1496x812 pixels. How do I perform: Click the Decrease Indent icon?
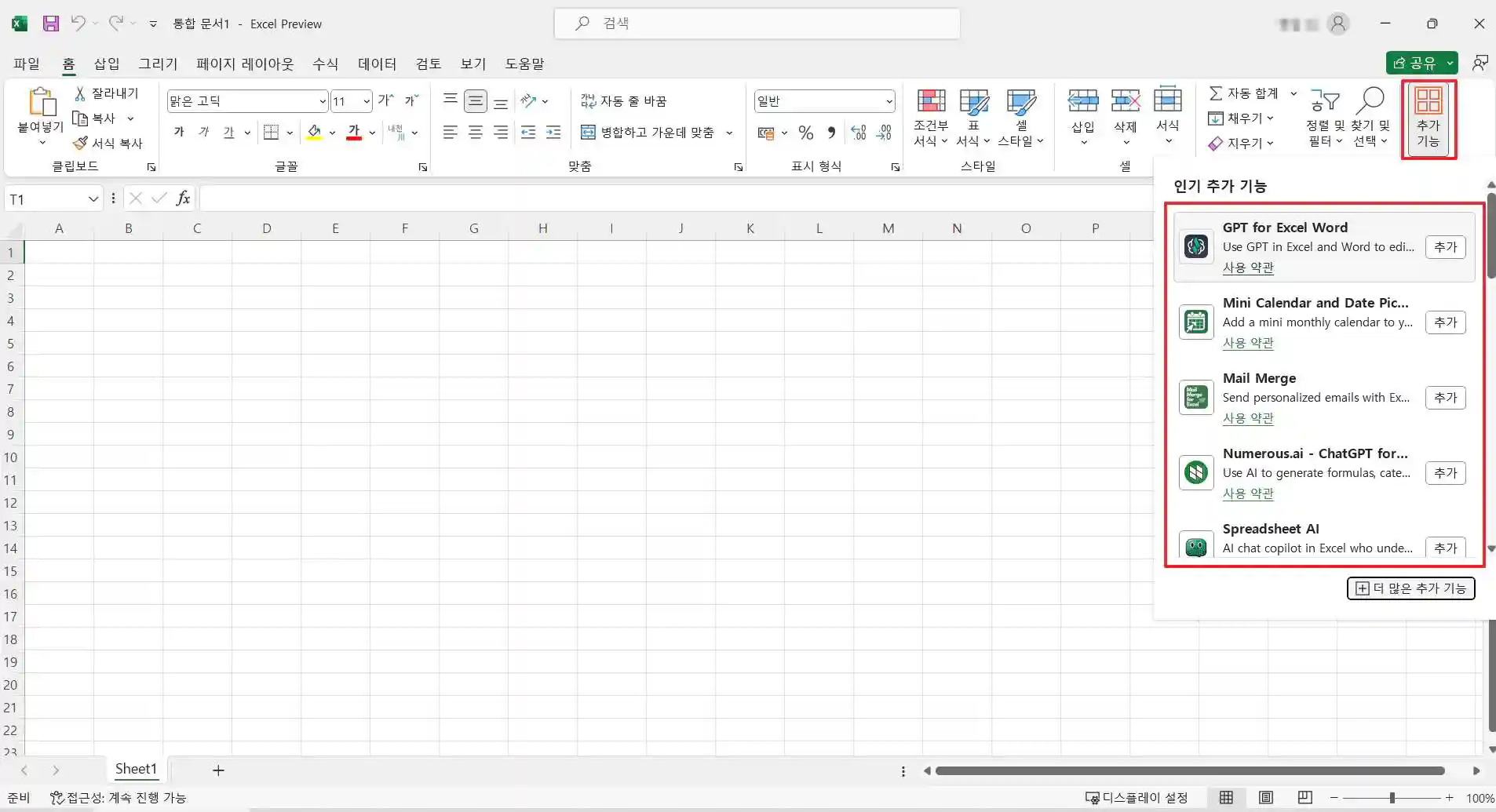click(528, 133)
